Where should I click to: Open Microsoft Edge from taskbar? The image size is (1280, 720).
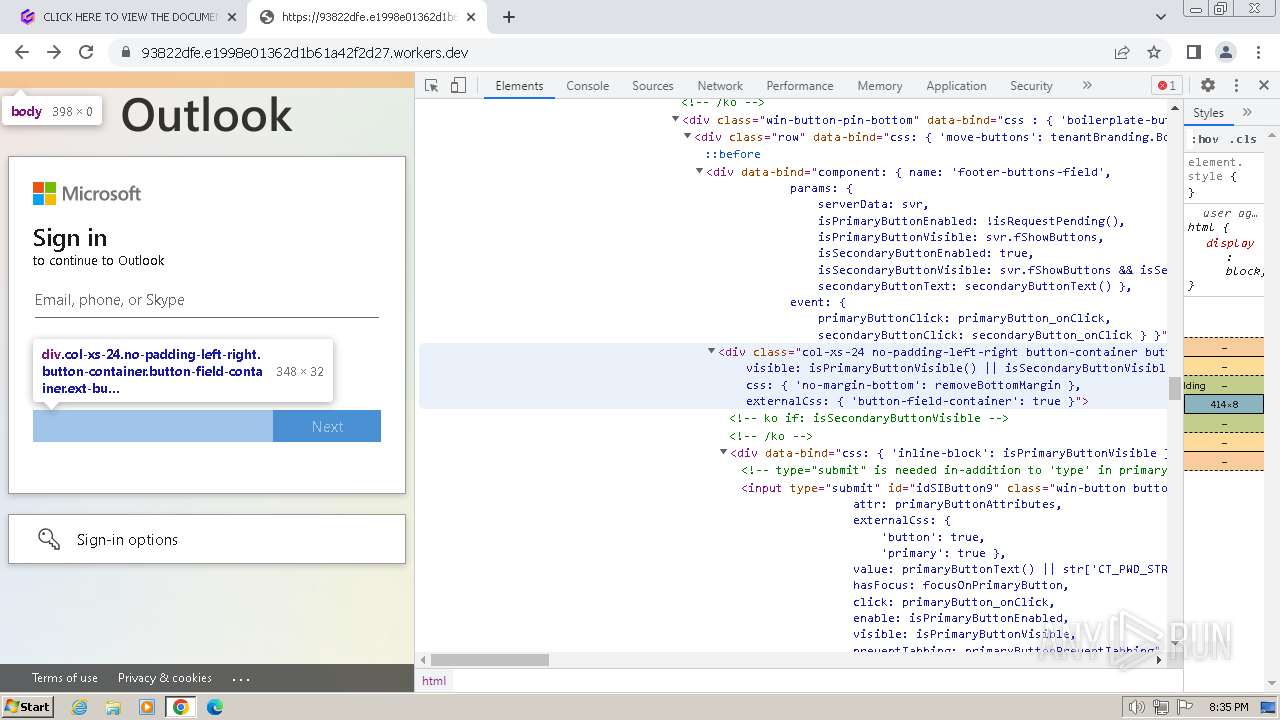pyautogui.click(x=215, y=707)
